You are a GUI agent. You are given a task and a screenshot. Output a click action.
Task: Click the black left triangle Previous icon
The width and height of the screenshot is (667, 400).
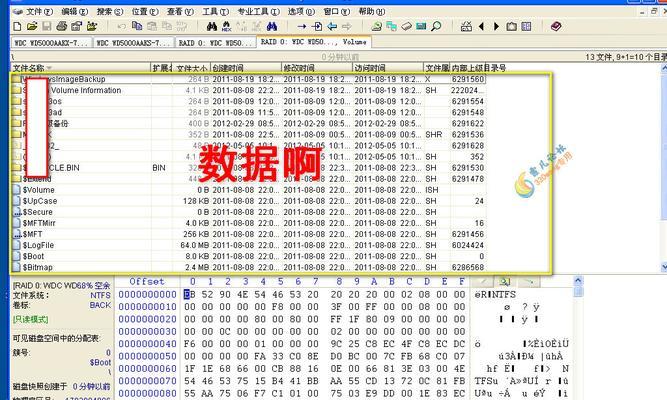point(482,26)
